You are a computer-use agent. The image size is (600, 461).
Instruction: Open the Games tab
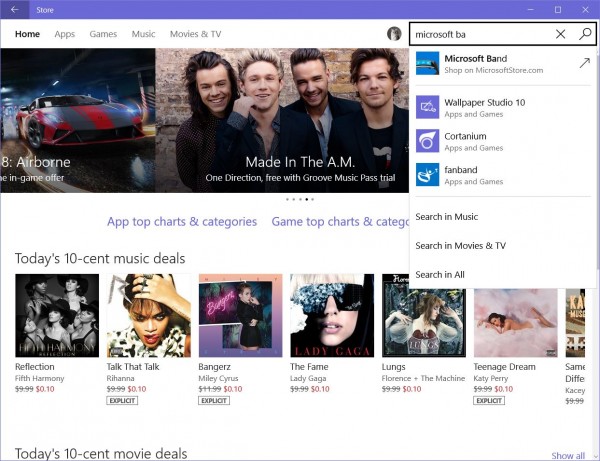[x=103, y=34]
